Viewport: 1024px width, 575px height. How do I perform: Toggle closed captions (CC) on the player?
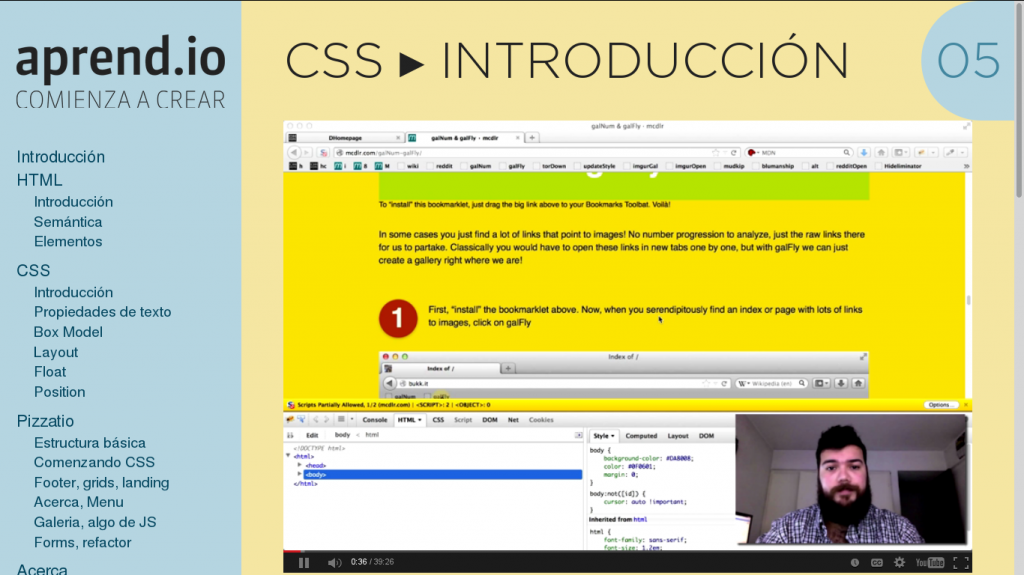(877, 563)
